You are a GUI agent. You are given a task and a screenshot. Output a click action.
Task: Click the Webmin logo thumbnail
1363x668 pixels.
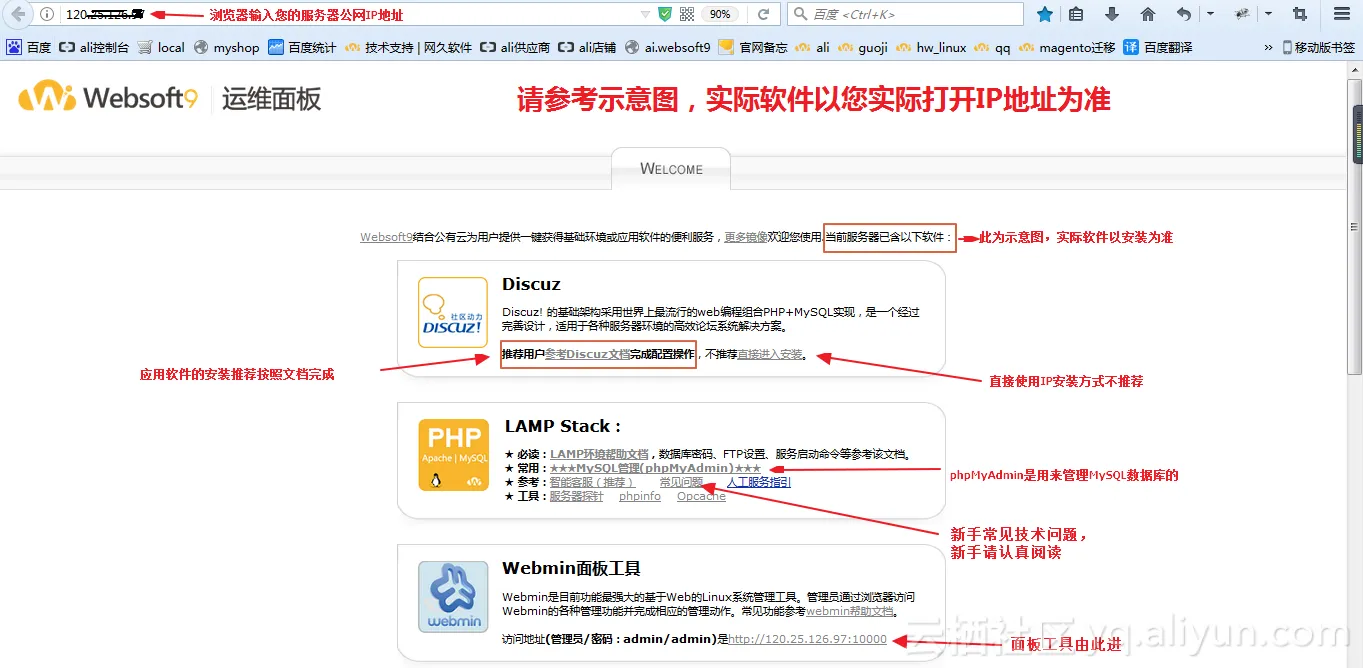(453, 597)
